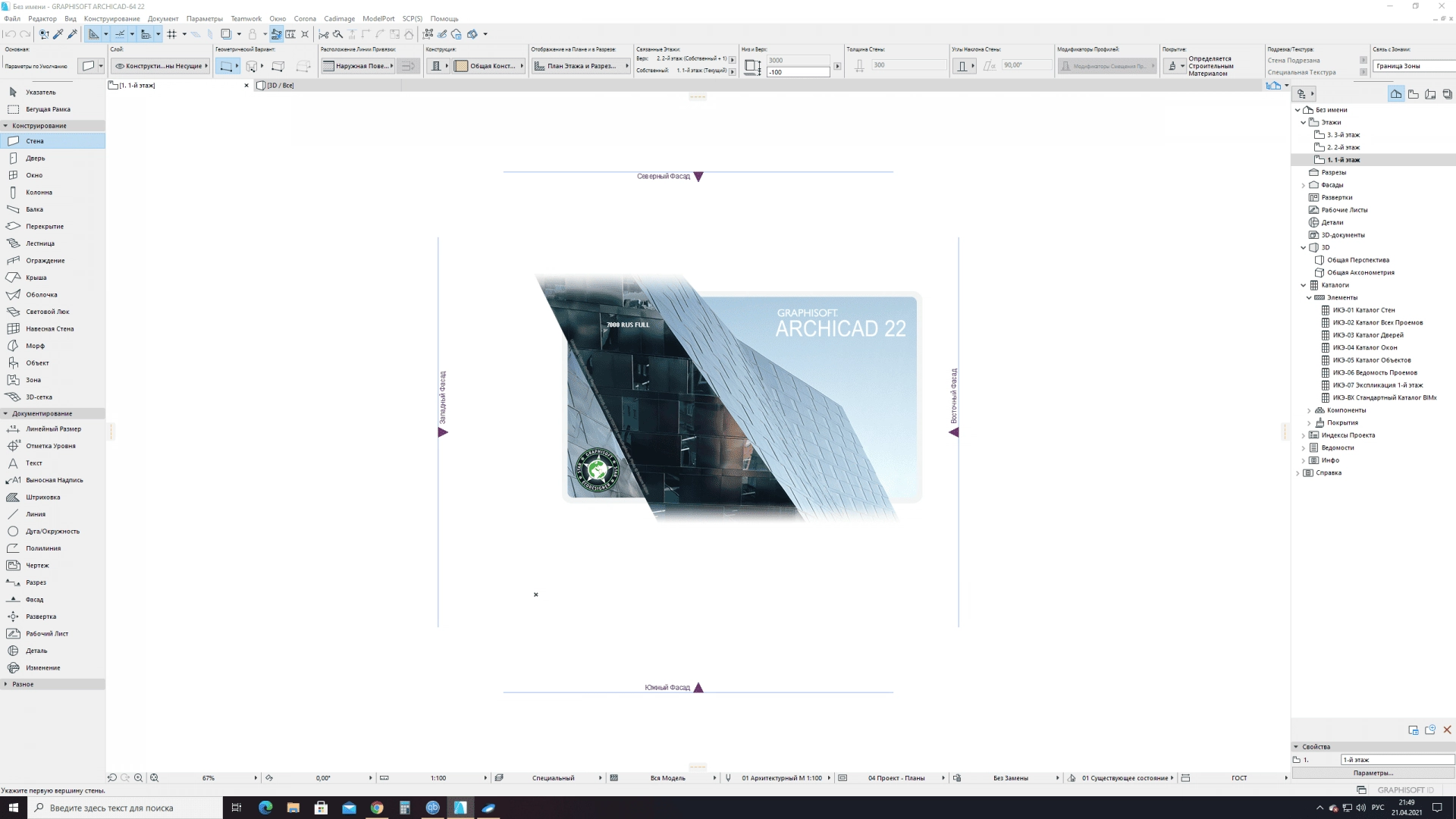Select the Морф morph tool
Screen dimensions: 1456x819
coord(52,346)
